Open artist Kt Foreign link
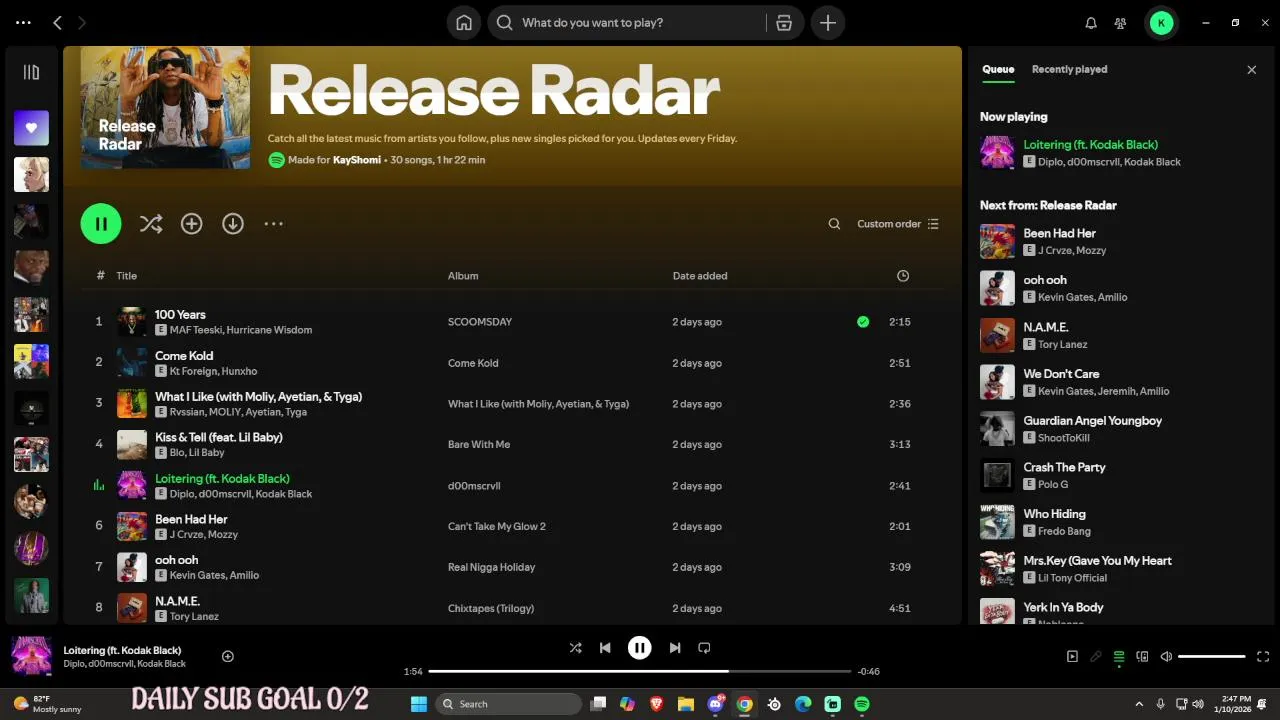 pyautogui.click(x=193, y=371)
